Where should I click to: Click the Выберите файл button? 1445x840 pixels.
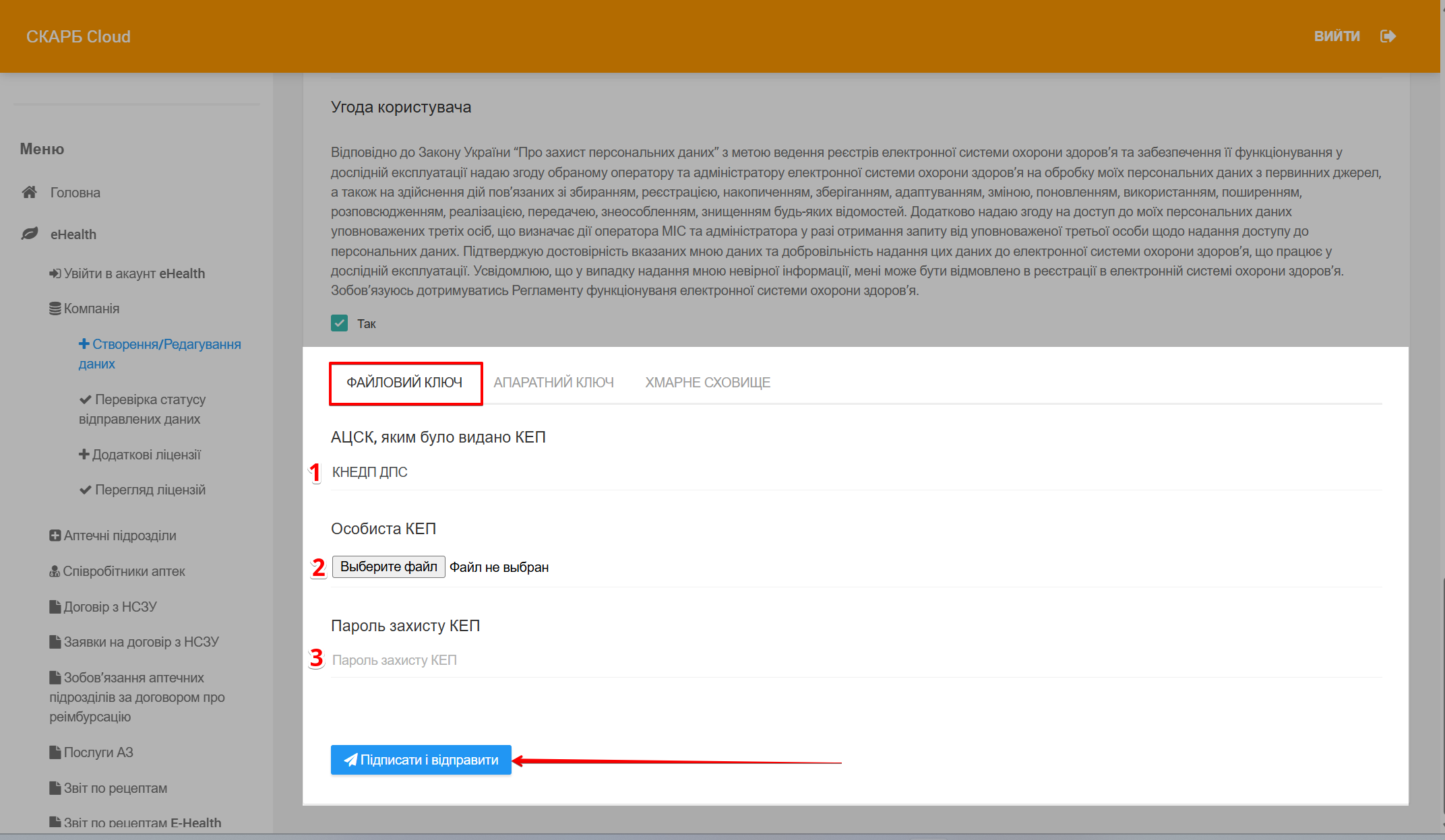tap(388, 567)
